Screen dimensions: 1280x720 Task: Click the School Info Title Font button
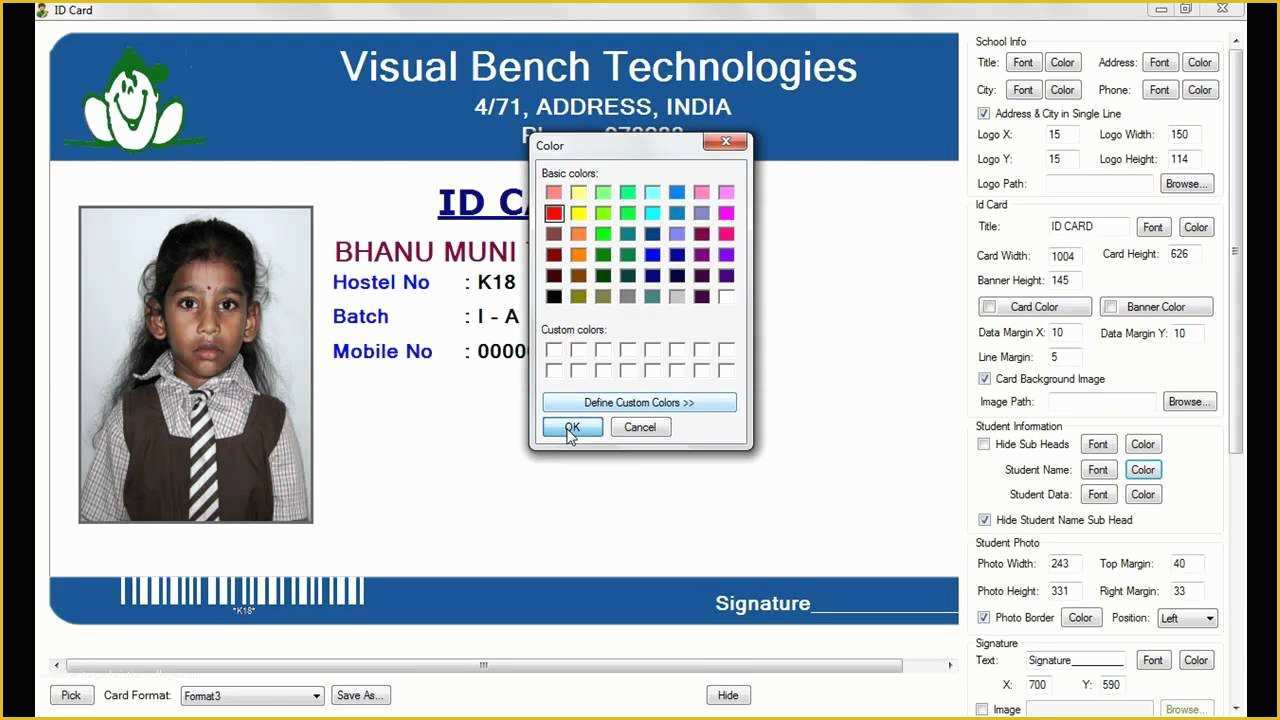[1023, 62]
